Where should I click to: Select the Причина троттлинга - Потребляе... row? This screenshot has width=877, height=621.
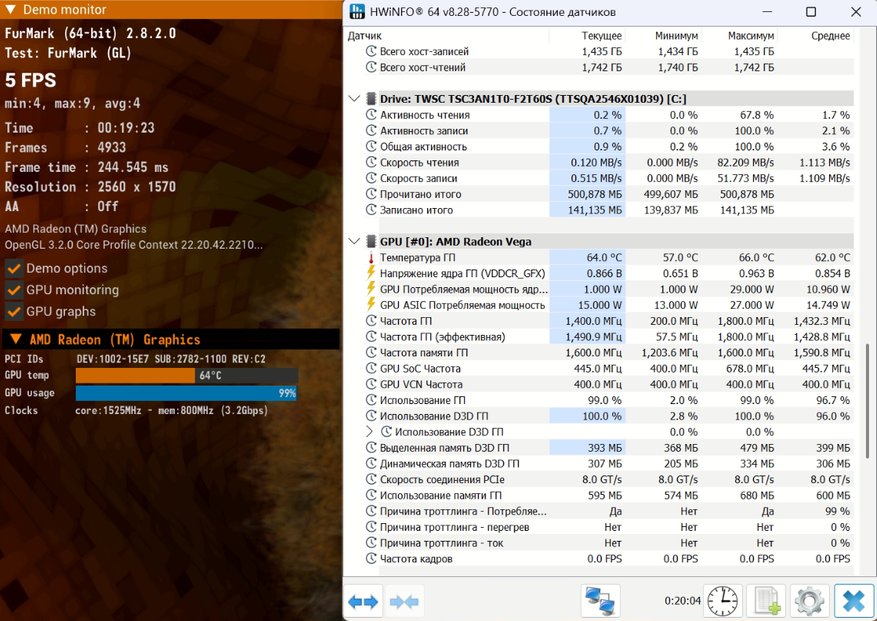[608, 511]
